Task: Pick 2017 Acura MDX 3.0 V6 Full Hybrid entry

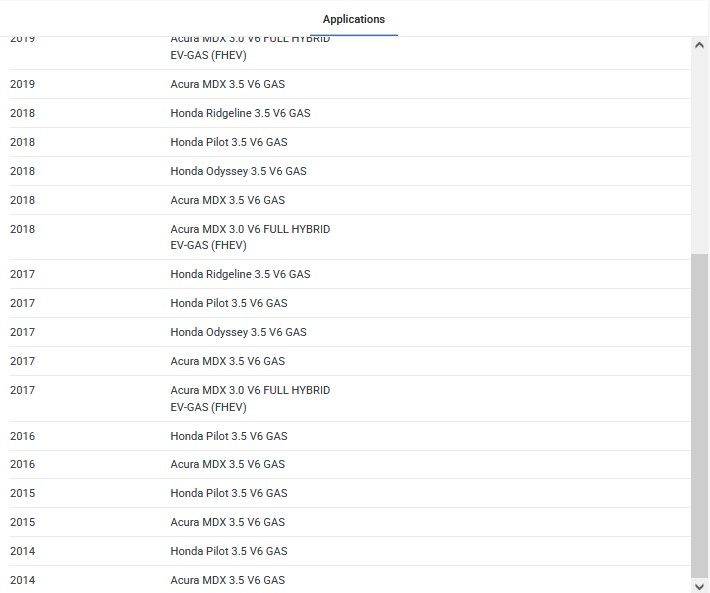Action: pyautogui.click(x=350, y=399)
